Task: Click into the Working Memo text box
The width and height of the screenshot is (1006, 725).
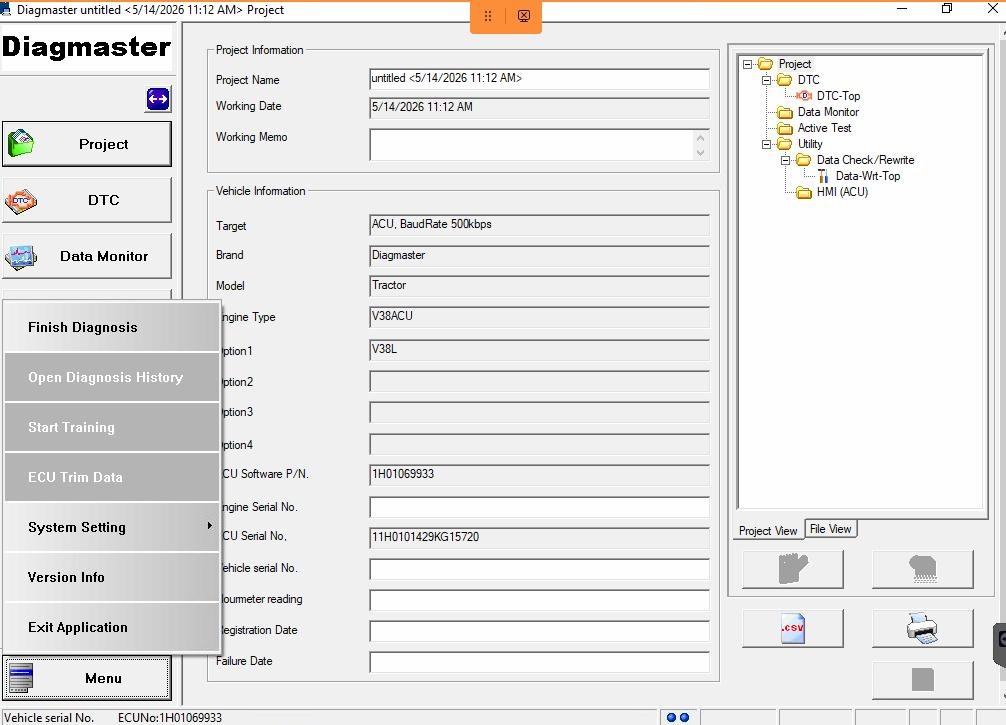Action: [x=531, y=145]
